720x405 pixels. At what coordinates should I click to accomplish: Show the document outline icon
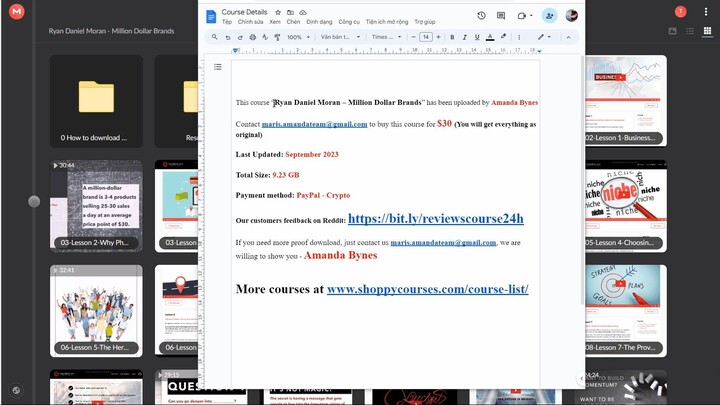tap(217, 67)
